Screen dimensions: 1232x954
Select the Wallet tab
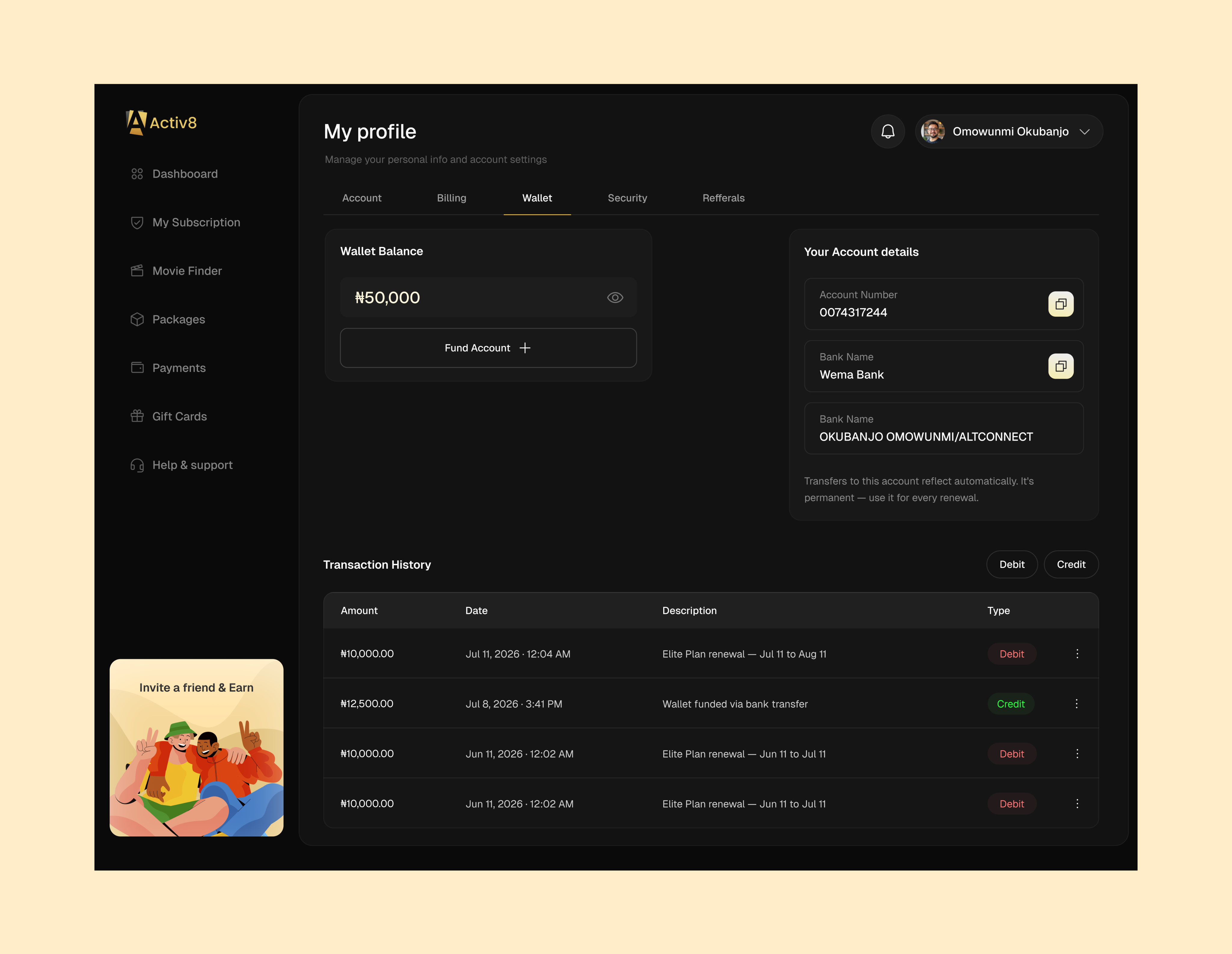coord(537,198)
